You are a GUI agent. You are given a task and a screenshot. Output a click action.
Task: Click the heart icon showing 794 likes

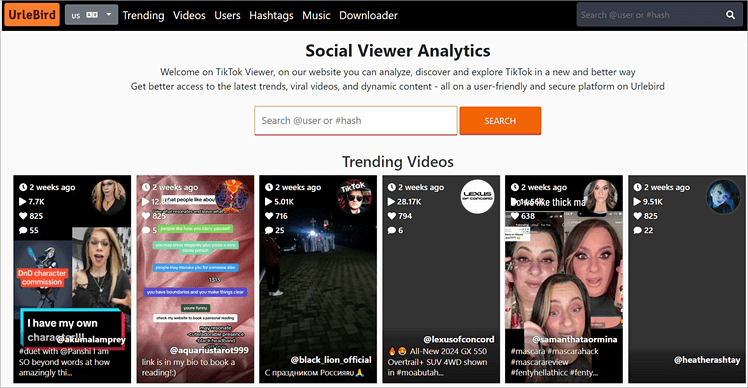392,216
